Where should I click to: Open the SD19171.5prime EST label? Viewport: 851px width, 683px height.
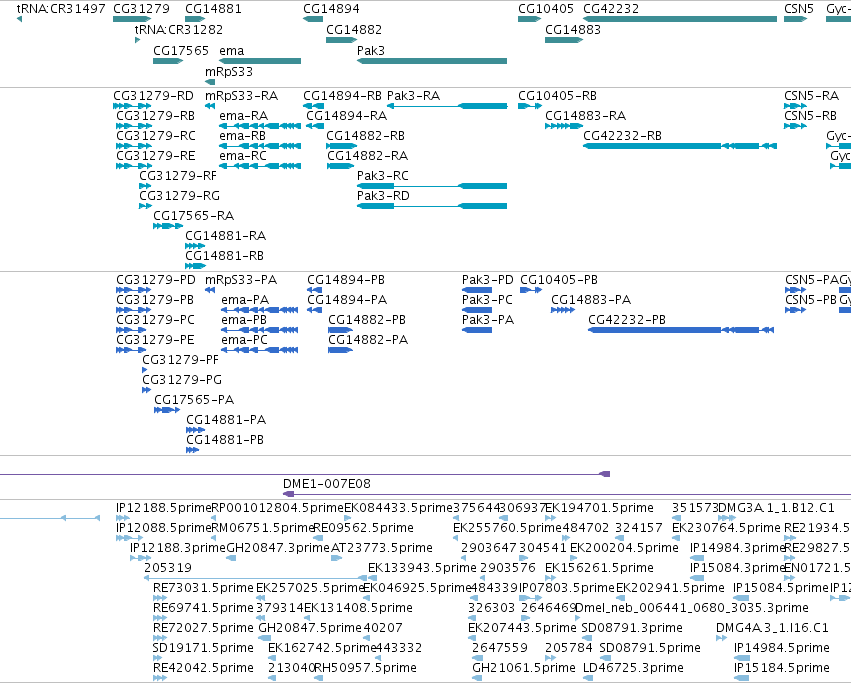coord(203,648)
